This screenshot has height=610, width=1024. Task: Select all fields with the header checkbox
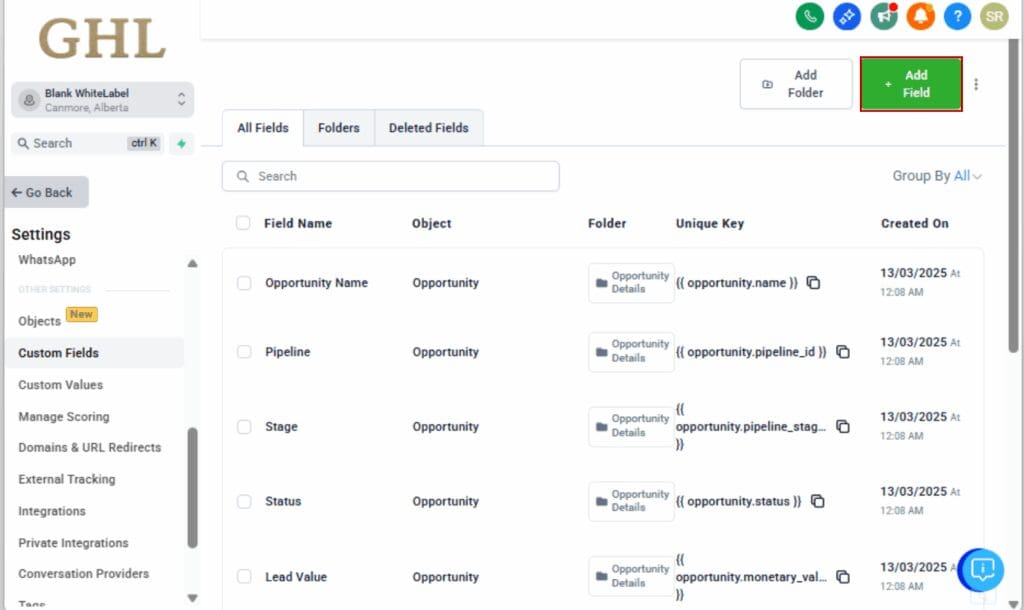pyautogui.click(x=243, y=223)
